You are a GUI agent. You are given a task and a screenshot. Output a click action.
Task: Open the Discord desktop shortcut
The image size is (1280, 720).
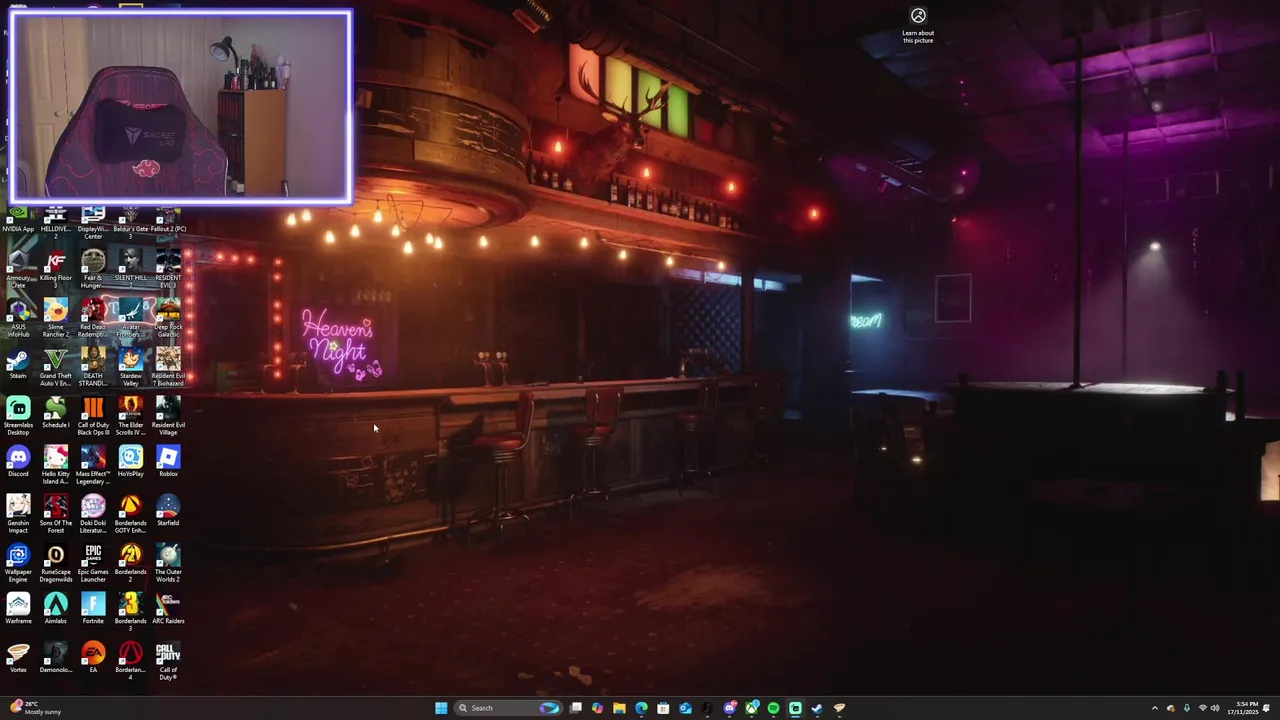point(18,462)
